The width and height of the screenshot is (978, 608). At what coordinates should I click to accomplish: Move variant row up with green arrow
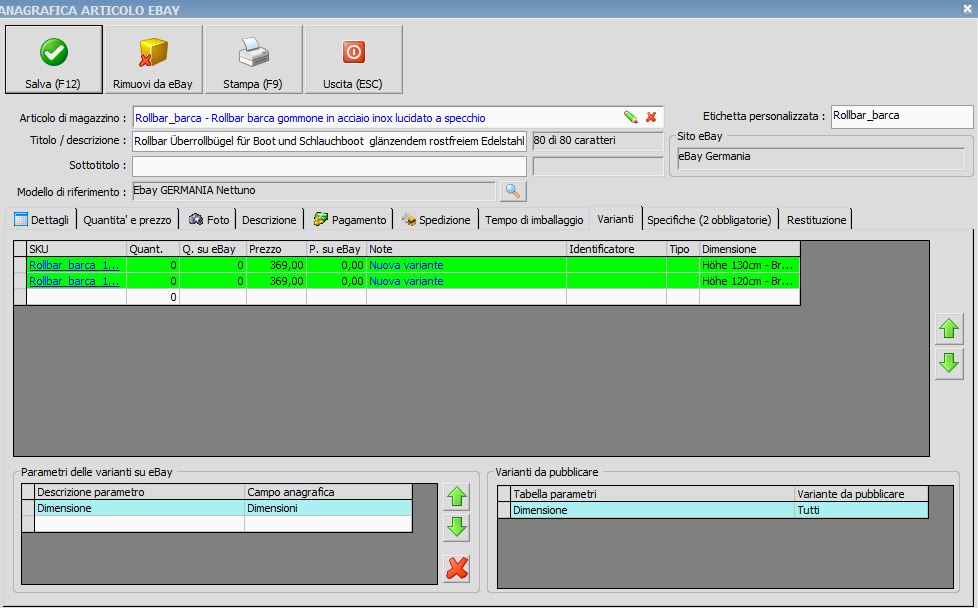[949, 329]
